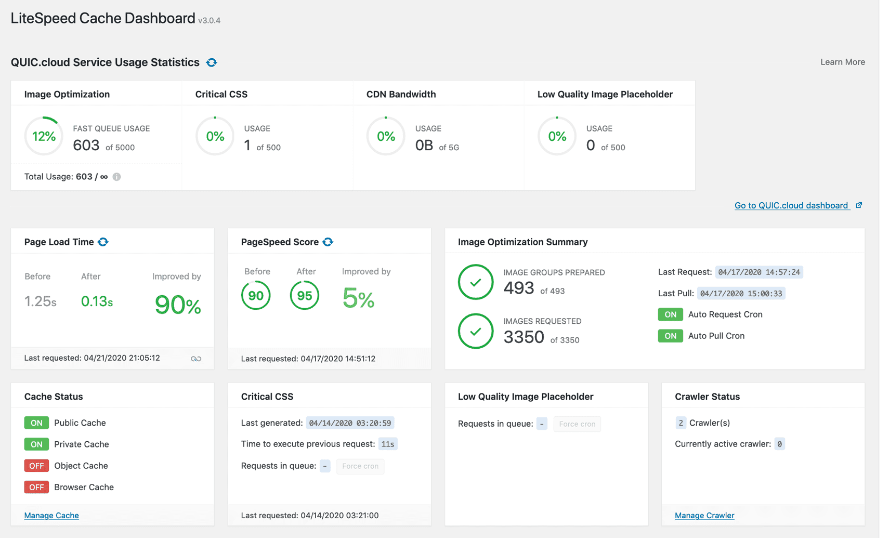Refresh QUIC.cloud Service Usage Statistics

211,62
